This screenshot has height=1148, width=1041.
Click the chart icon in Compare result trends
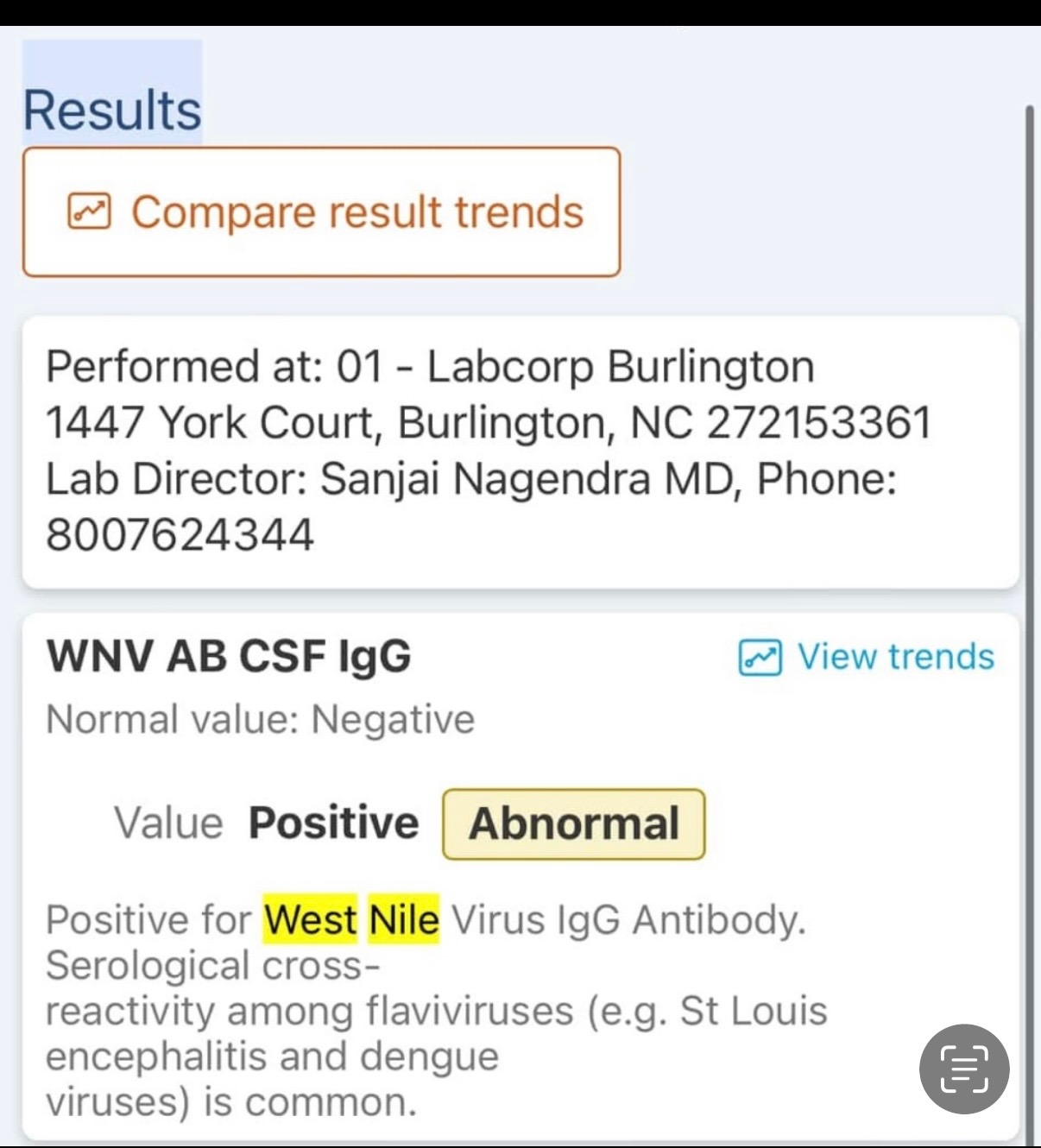coord(89,211)
